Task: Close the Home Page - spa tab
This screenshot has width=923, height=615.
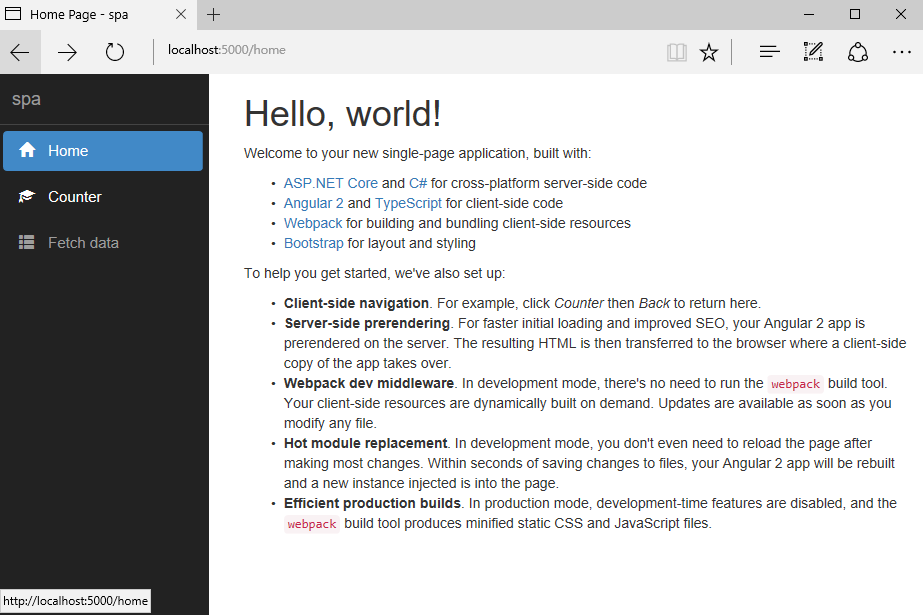Action: tap(181, 14)
